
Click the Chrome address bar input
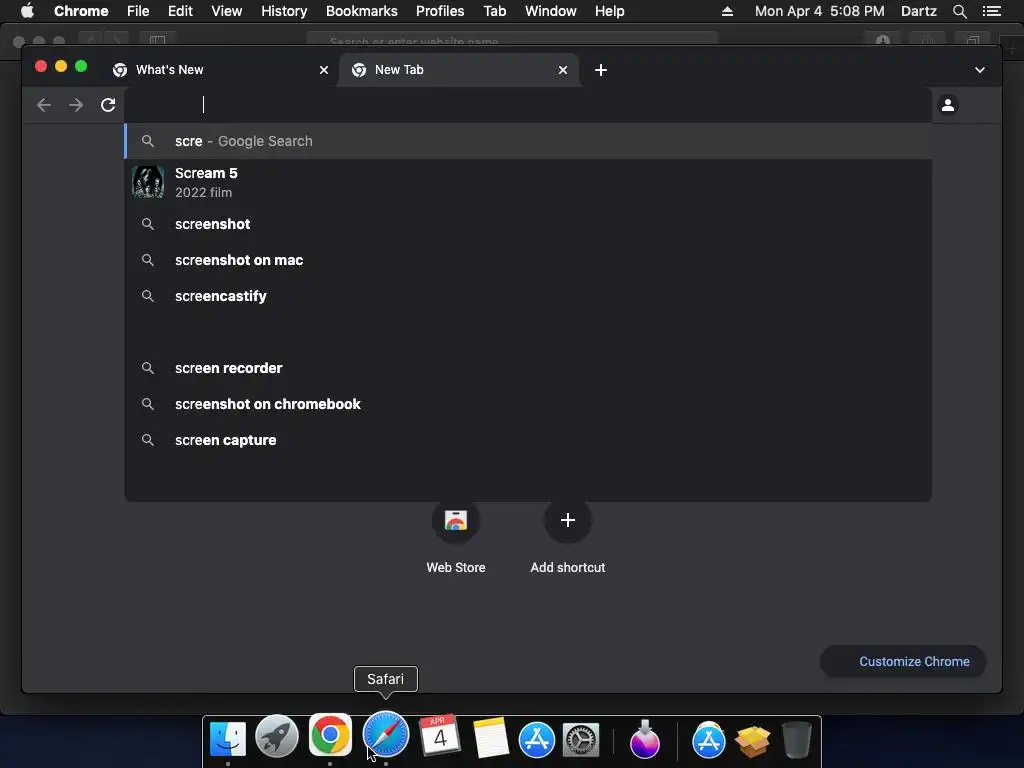(528, 104)
